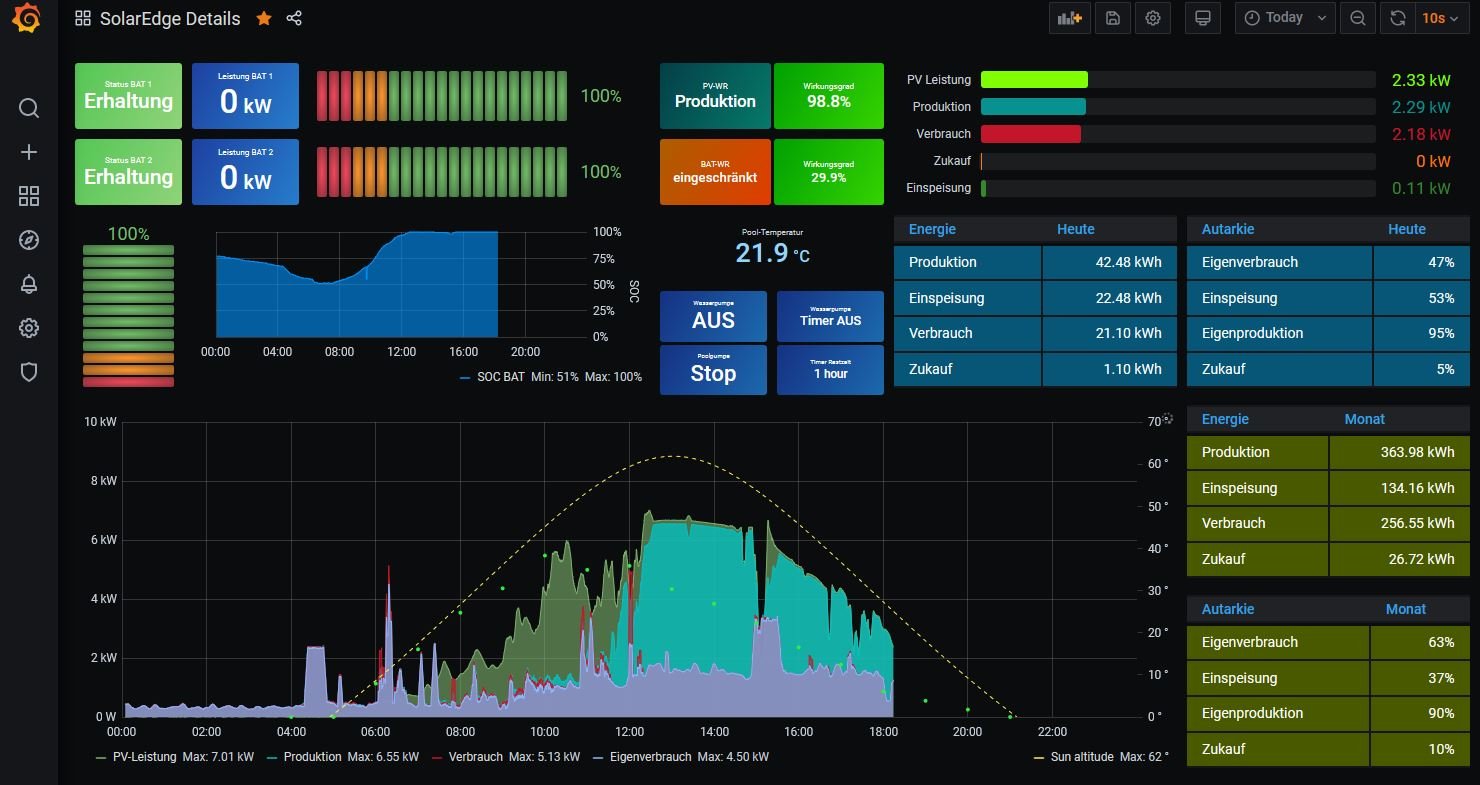Toggle the star to unfavorite dashboard
The image size is (1480, 785).
[264, 18]
